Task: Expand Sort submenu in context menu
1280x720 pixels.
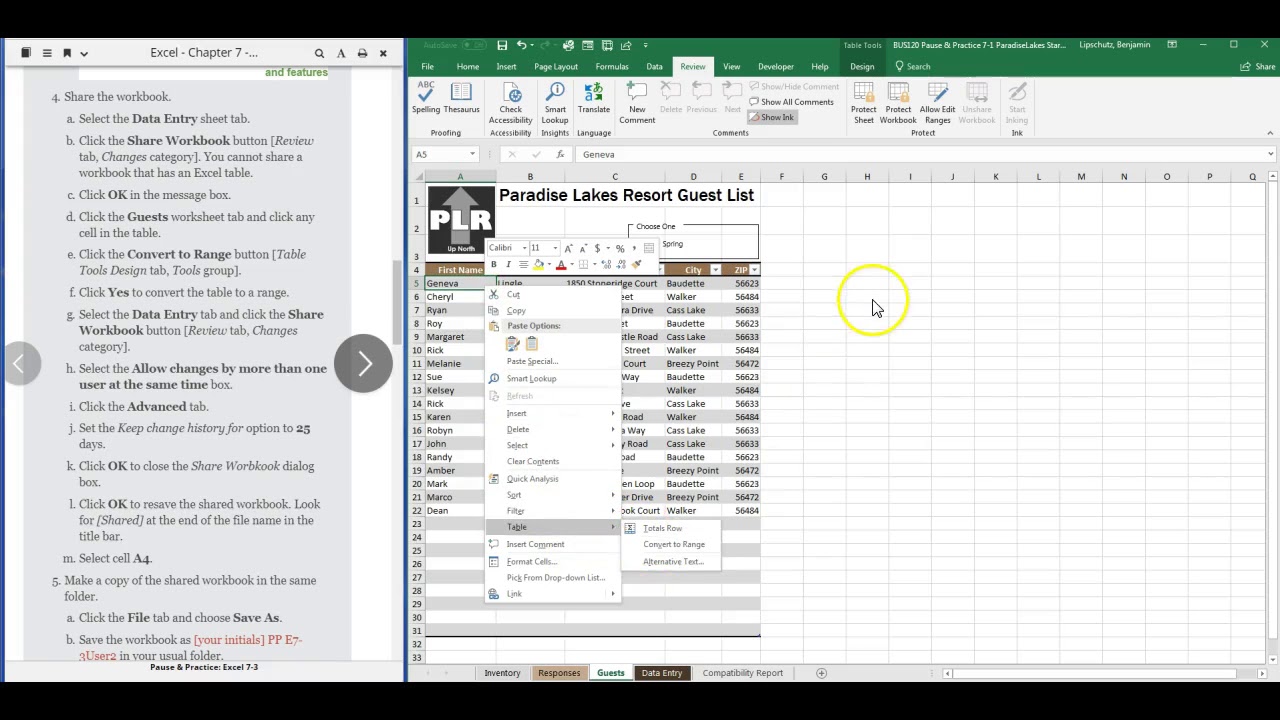Action: [552, 494]
